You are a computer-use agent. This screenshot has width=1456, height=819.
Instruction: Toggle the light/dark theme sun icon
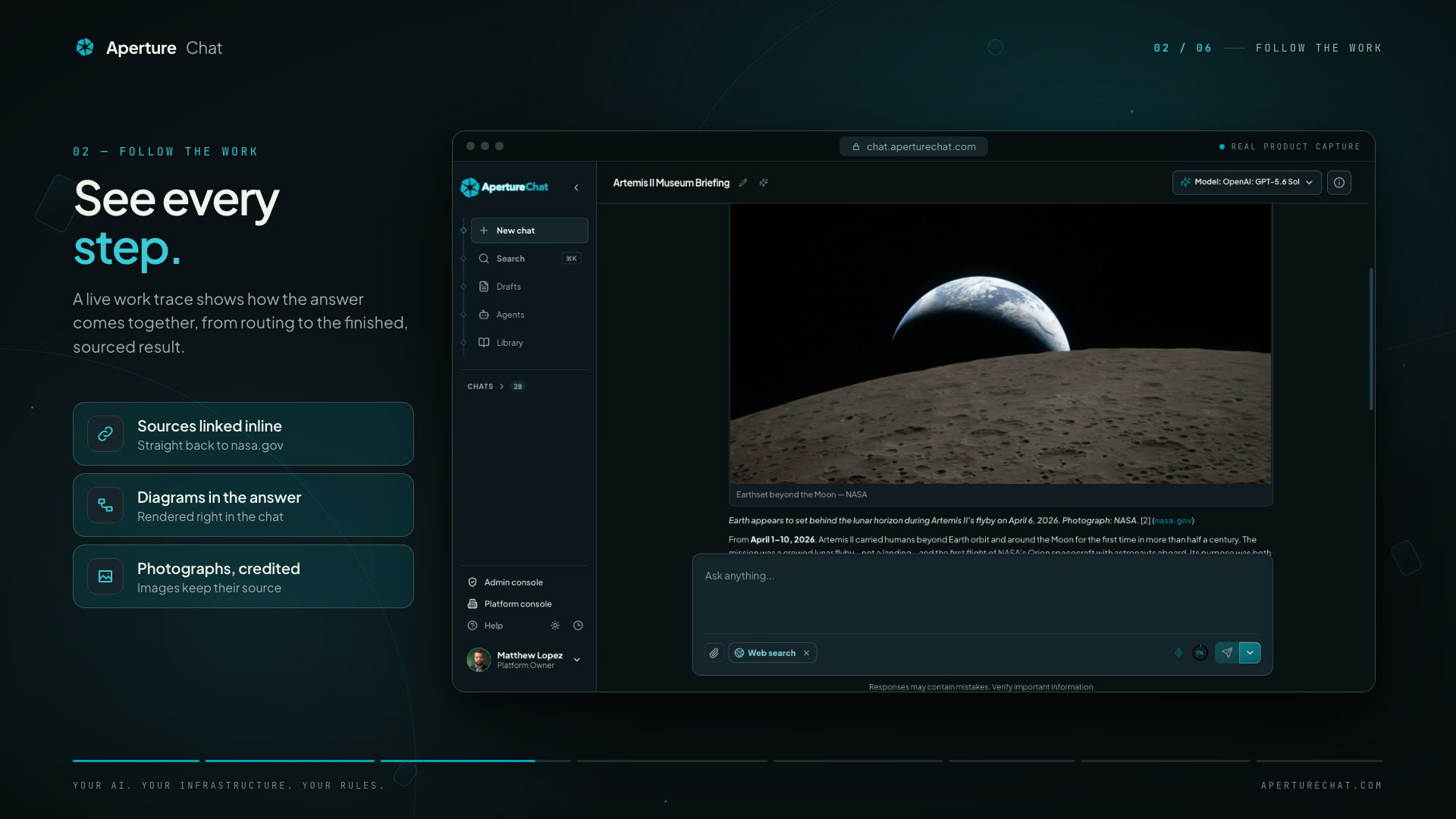tap(555, 626)
